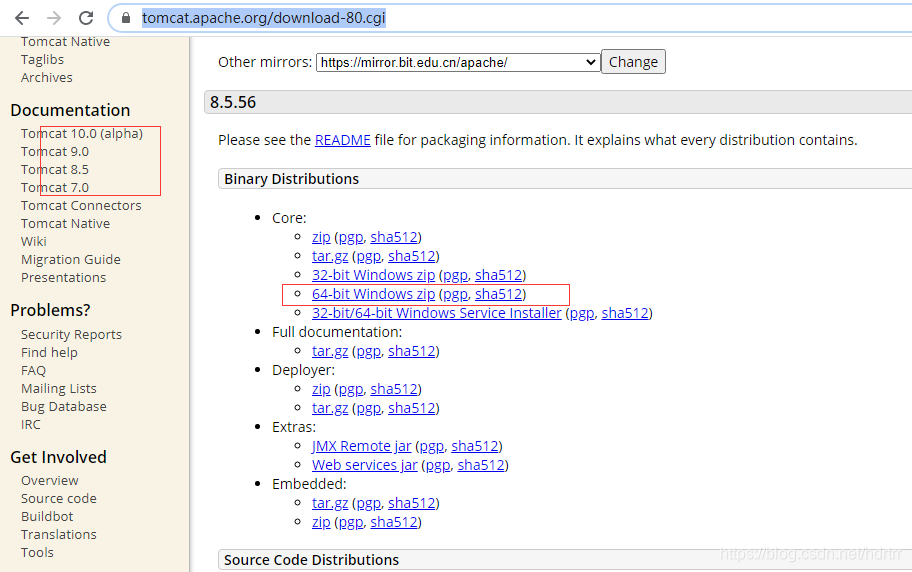The width and height of the screenshot is (912, 572).
Task: Open the Core zip sha512 link
Action: point(394,237)
